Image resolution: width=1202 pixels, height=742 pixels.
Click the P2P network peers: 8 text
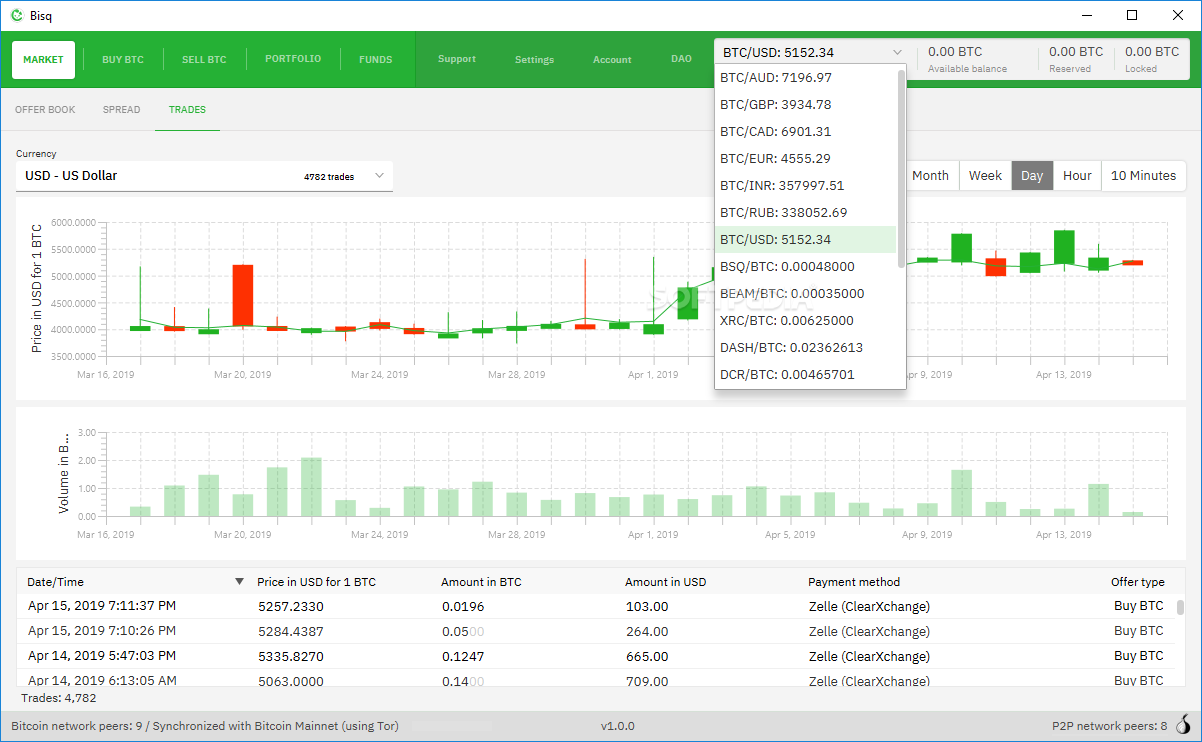pos(1110,726)
